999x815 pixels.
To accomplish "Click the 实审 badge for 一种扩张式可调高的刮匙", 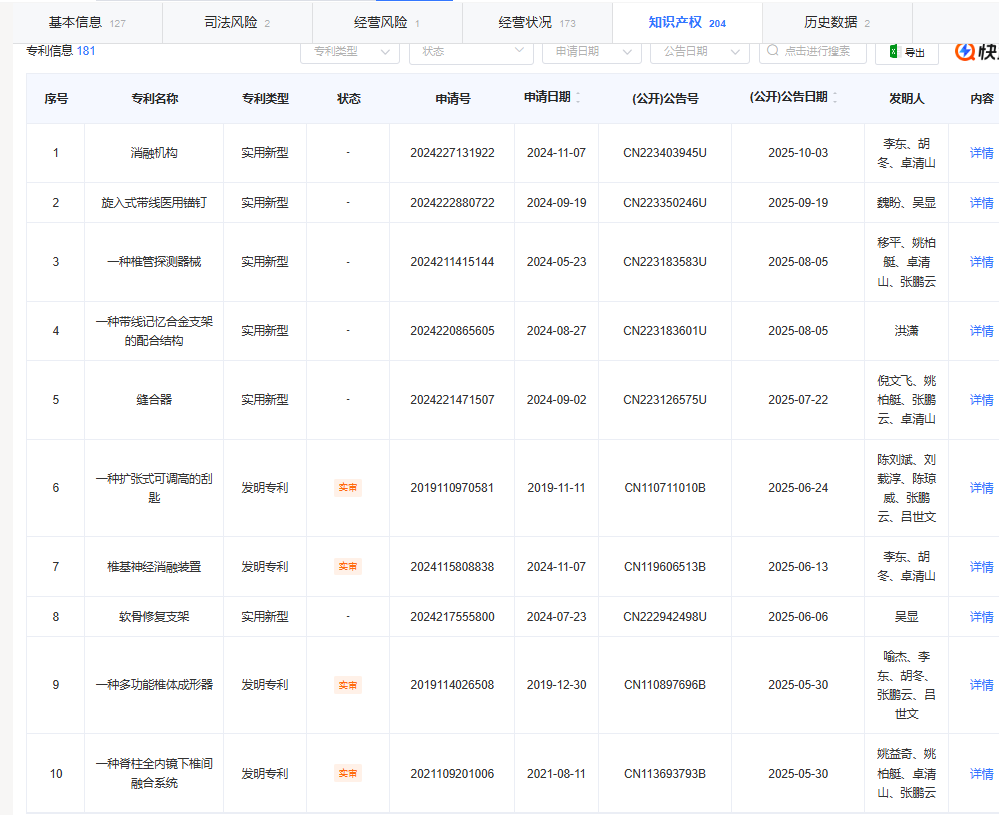I will (x=347, y=488).
